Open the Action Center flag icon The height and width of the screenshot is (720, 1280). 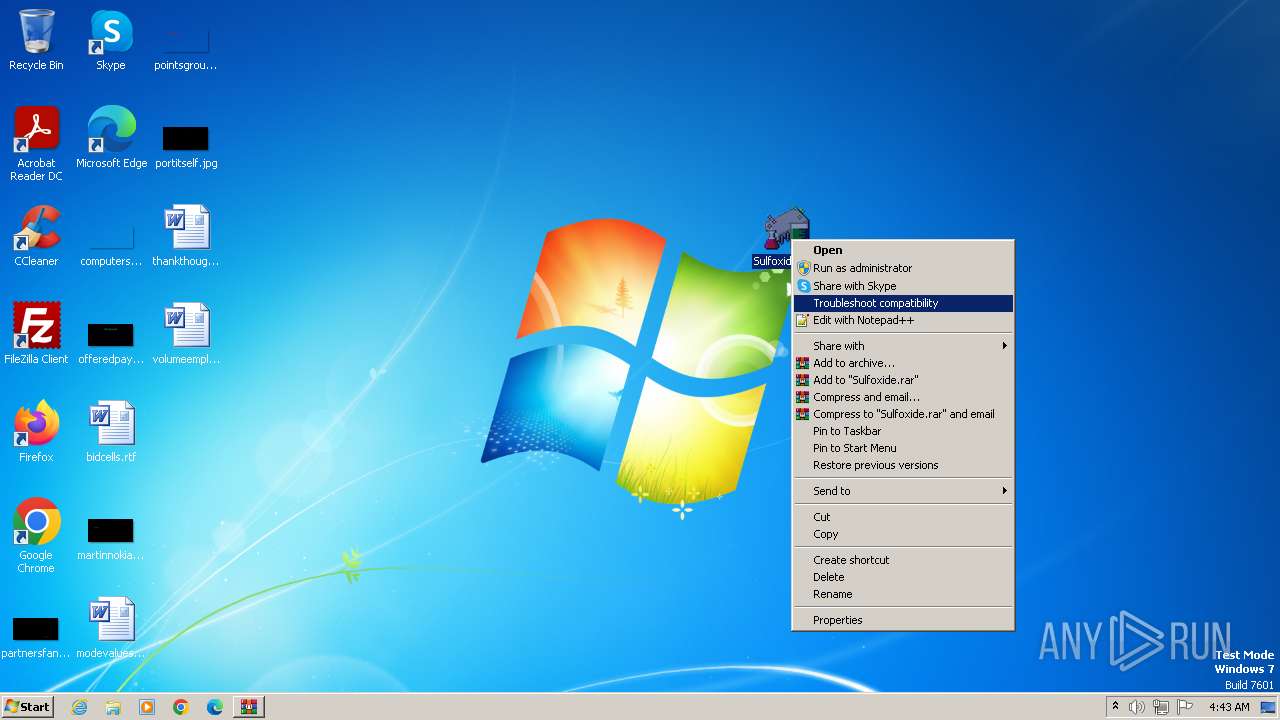[1186, 707]
